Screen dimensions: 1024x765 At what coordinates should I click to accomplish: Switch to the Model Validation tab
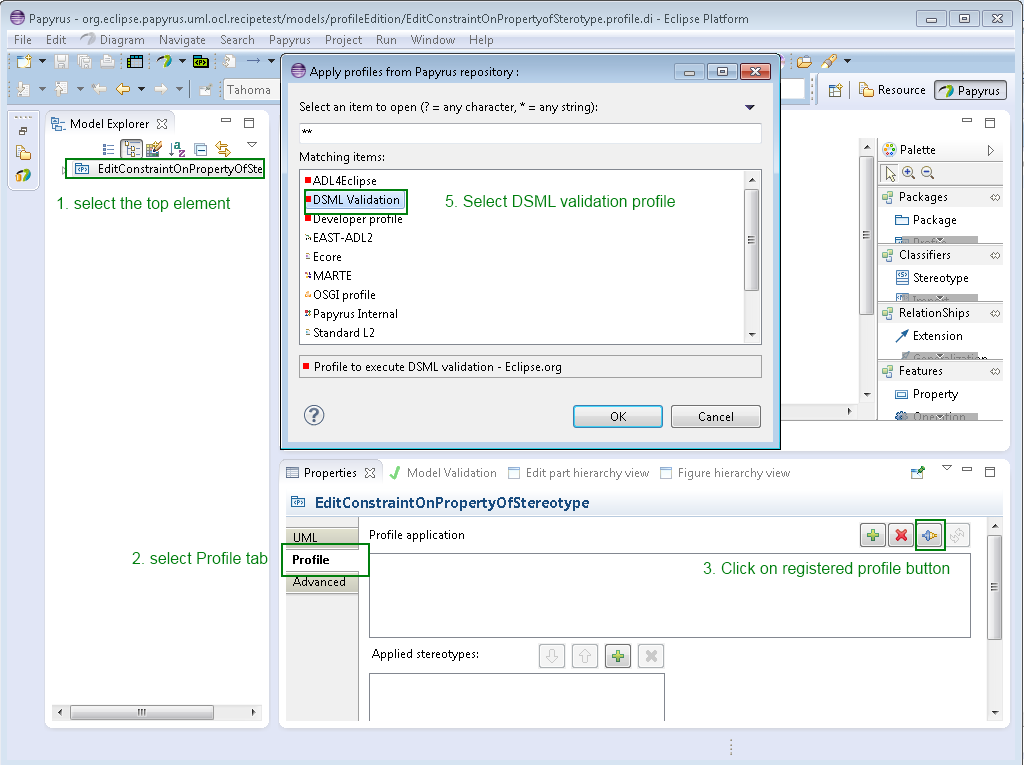[x=443, y=473]
